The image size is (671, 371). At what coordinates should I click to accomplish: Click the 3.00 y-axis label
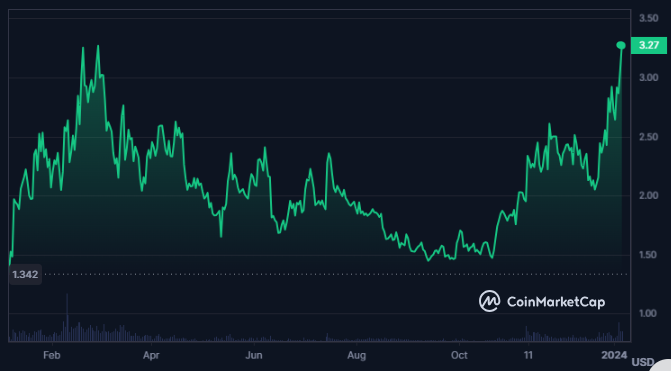pos(648,78)
